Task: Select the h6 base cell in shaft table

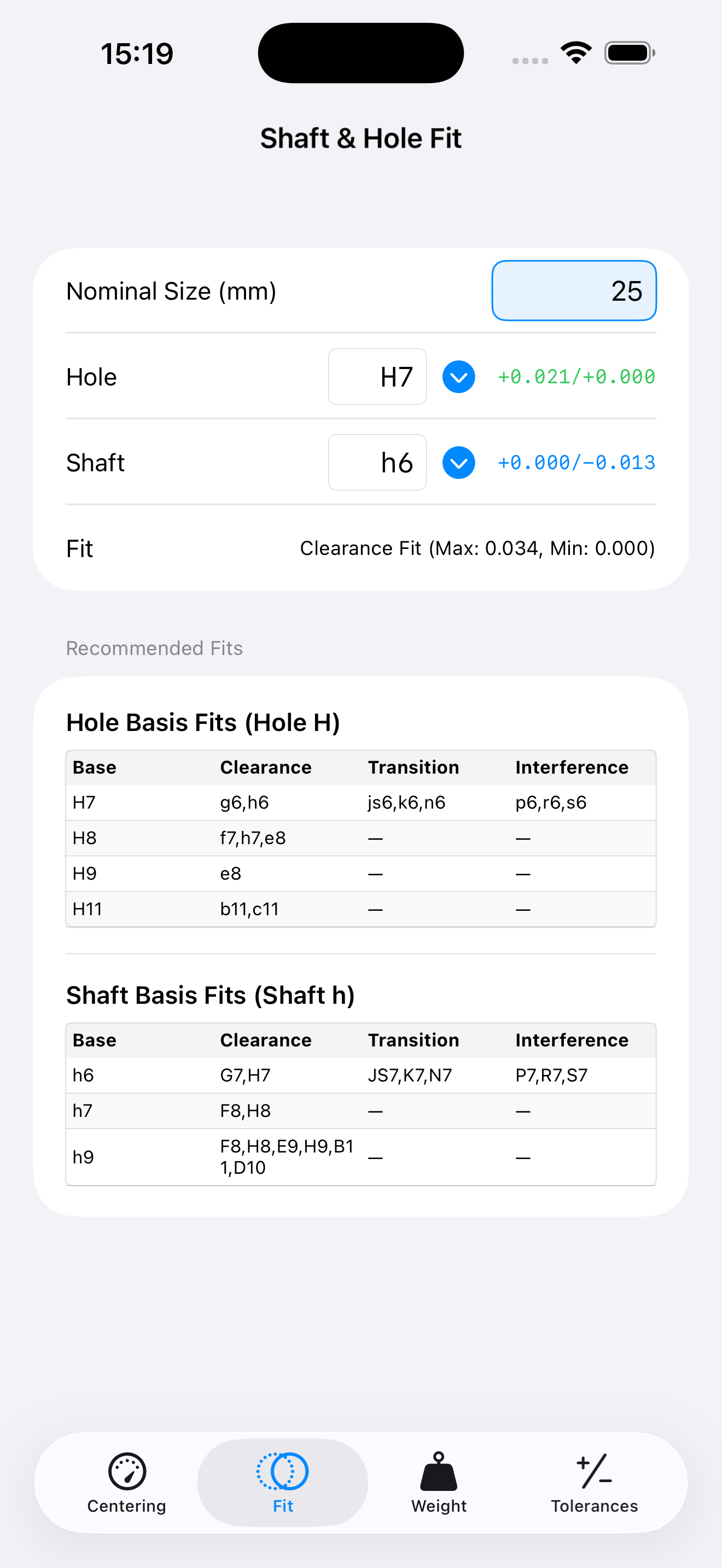Action: 83,1075
